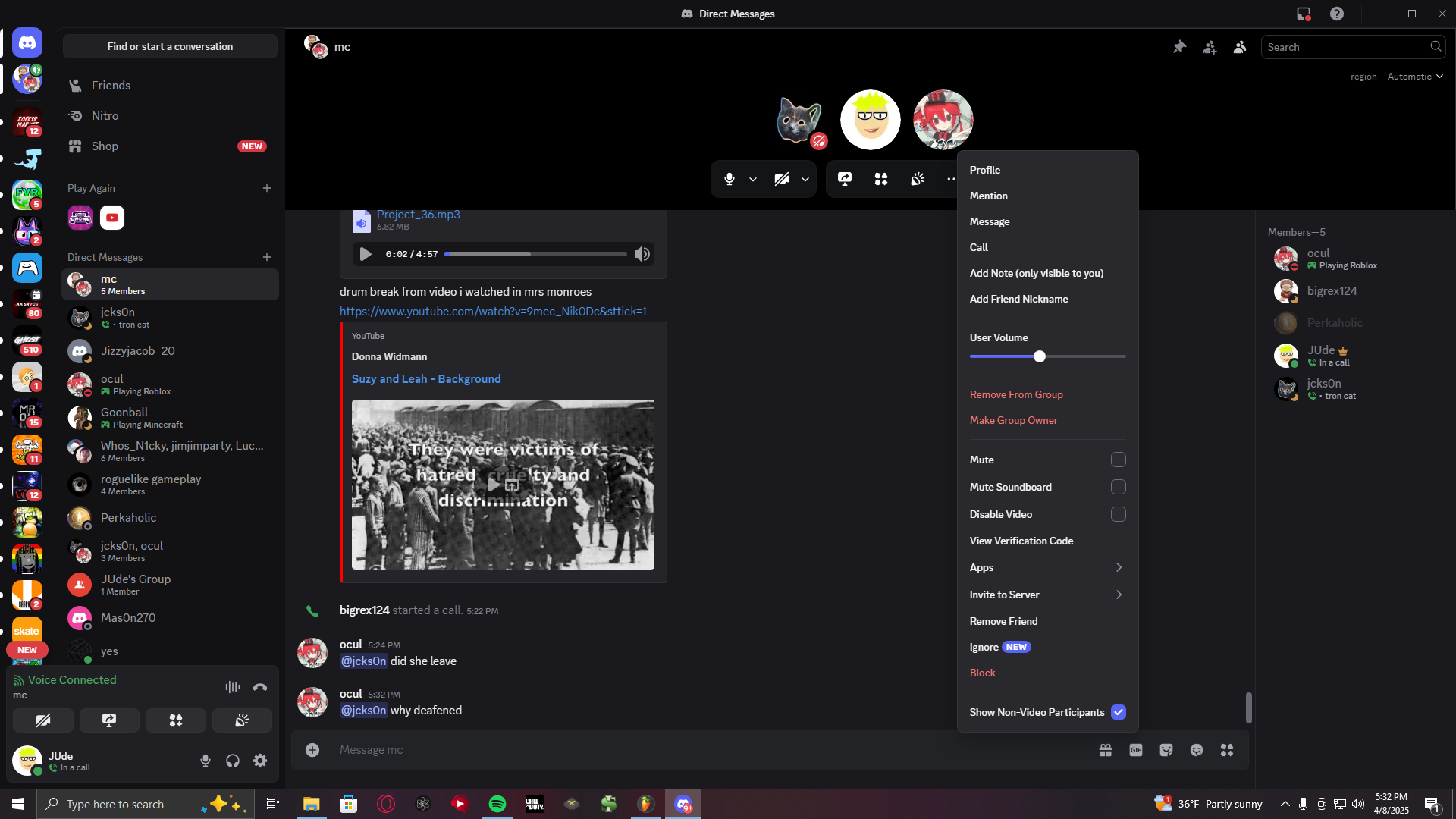1456x819 pixels.
Task: Click Find or start a conversation
Action: point(170,46)
